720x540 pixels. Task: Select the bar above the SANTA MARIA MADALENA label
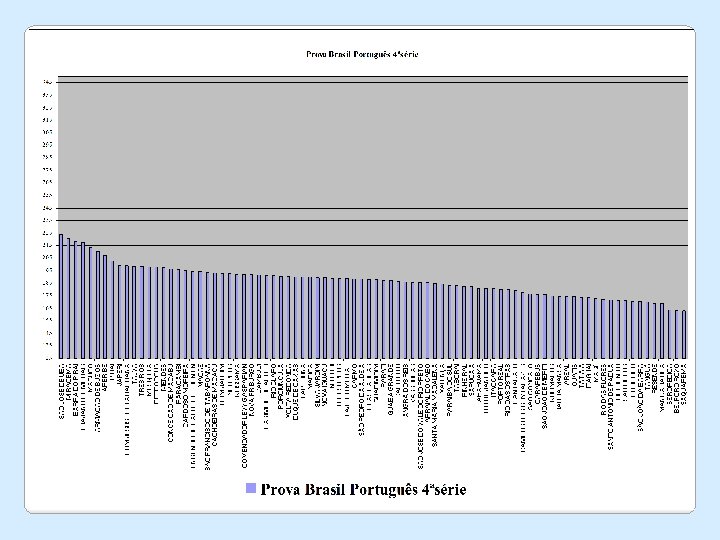coord(435,321)
